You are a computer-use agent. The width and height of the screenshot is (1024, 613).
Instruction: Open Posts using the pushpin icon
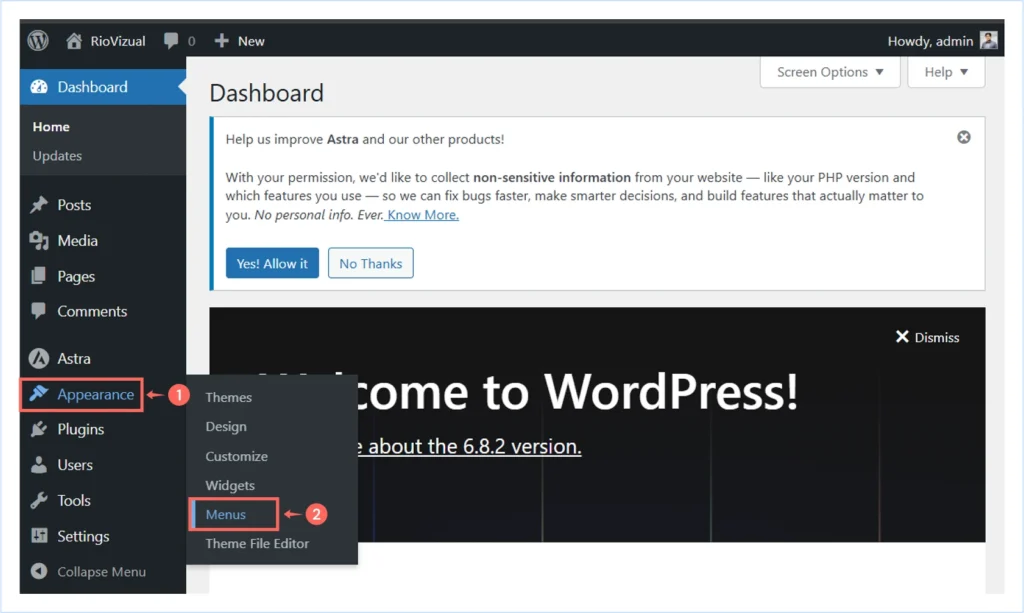point(41,205)
